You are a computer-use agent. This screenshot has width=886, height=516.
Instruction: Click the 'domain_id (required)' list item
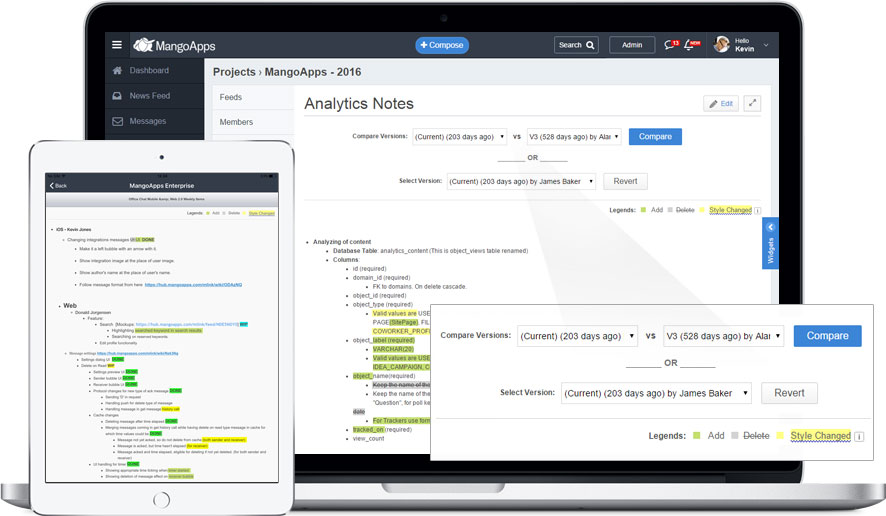pos(381,278)
